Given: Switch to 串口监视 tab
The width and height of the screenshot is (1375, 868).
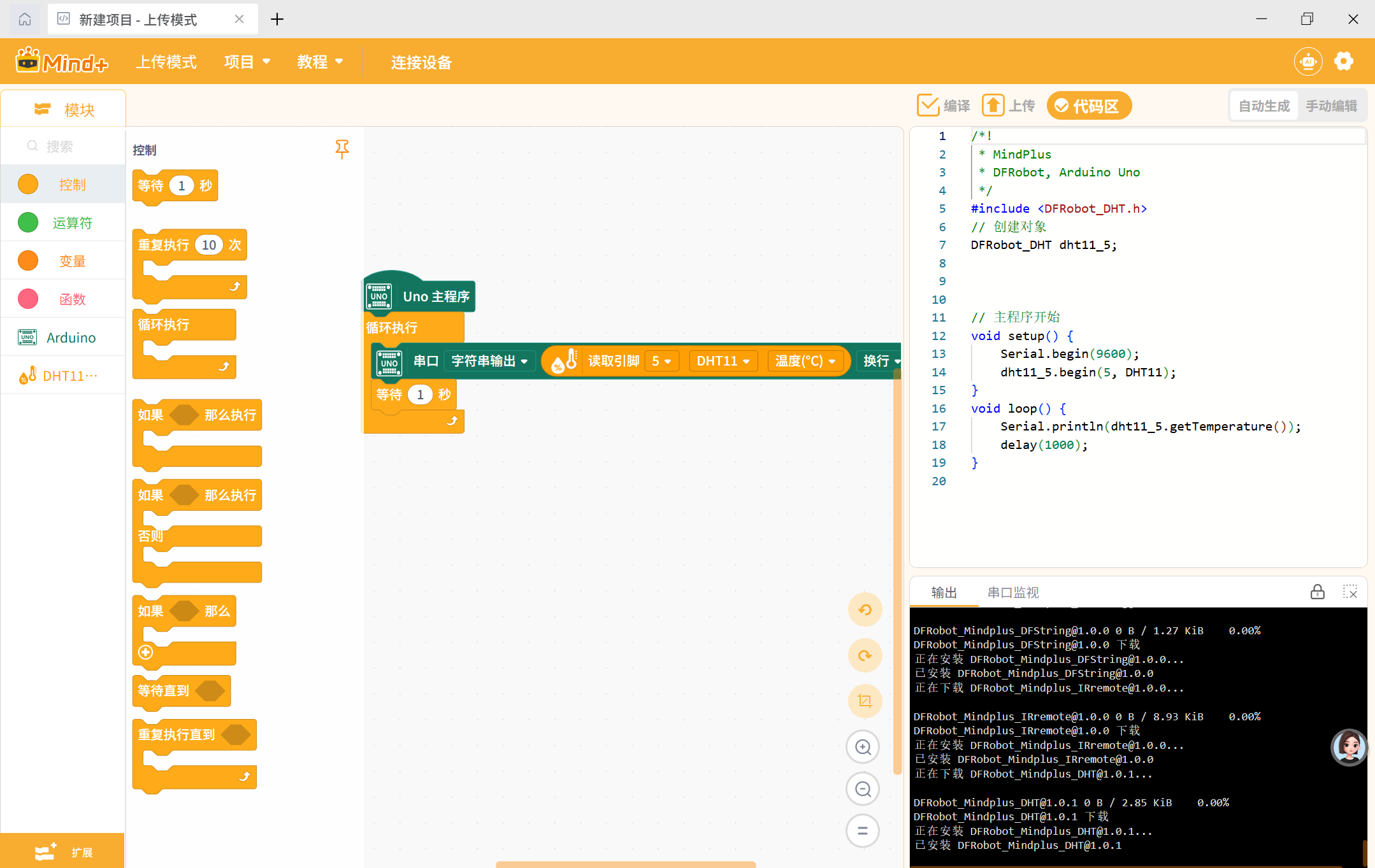Looking at the screenshot, I should tap(1012, 592).
